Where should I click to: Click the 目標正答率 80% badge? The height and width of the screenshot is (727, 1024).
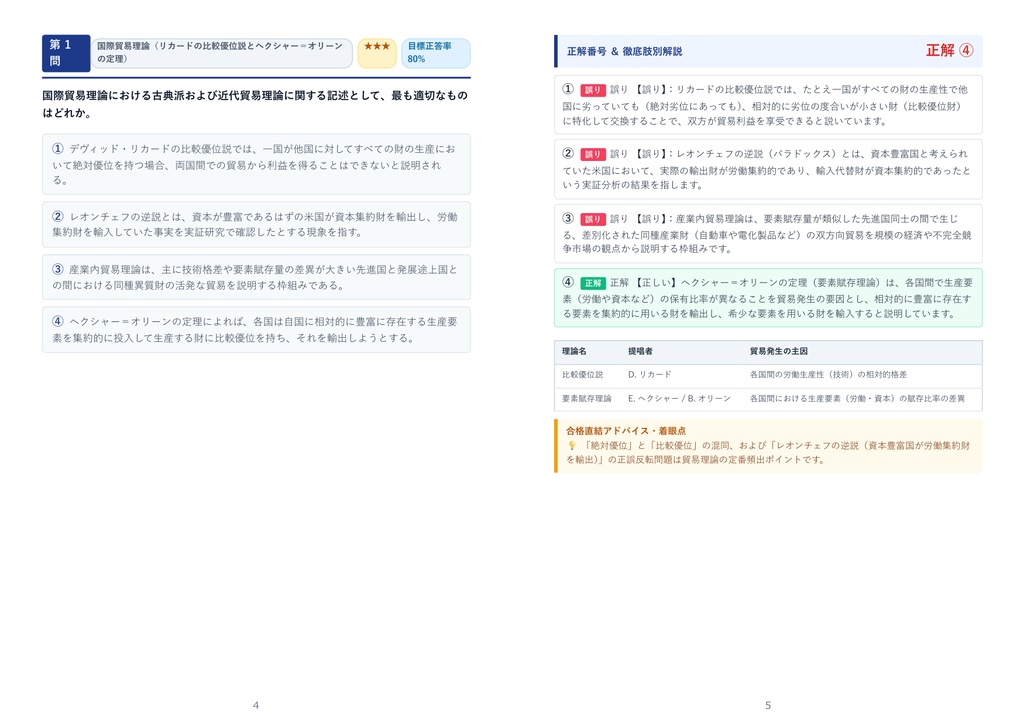[436, 53]
